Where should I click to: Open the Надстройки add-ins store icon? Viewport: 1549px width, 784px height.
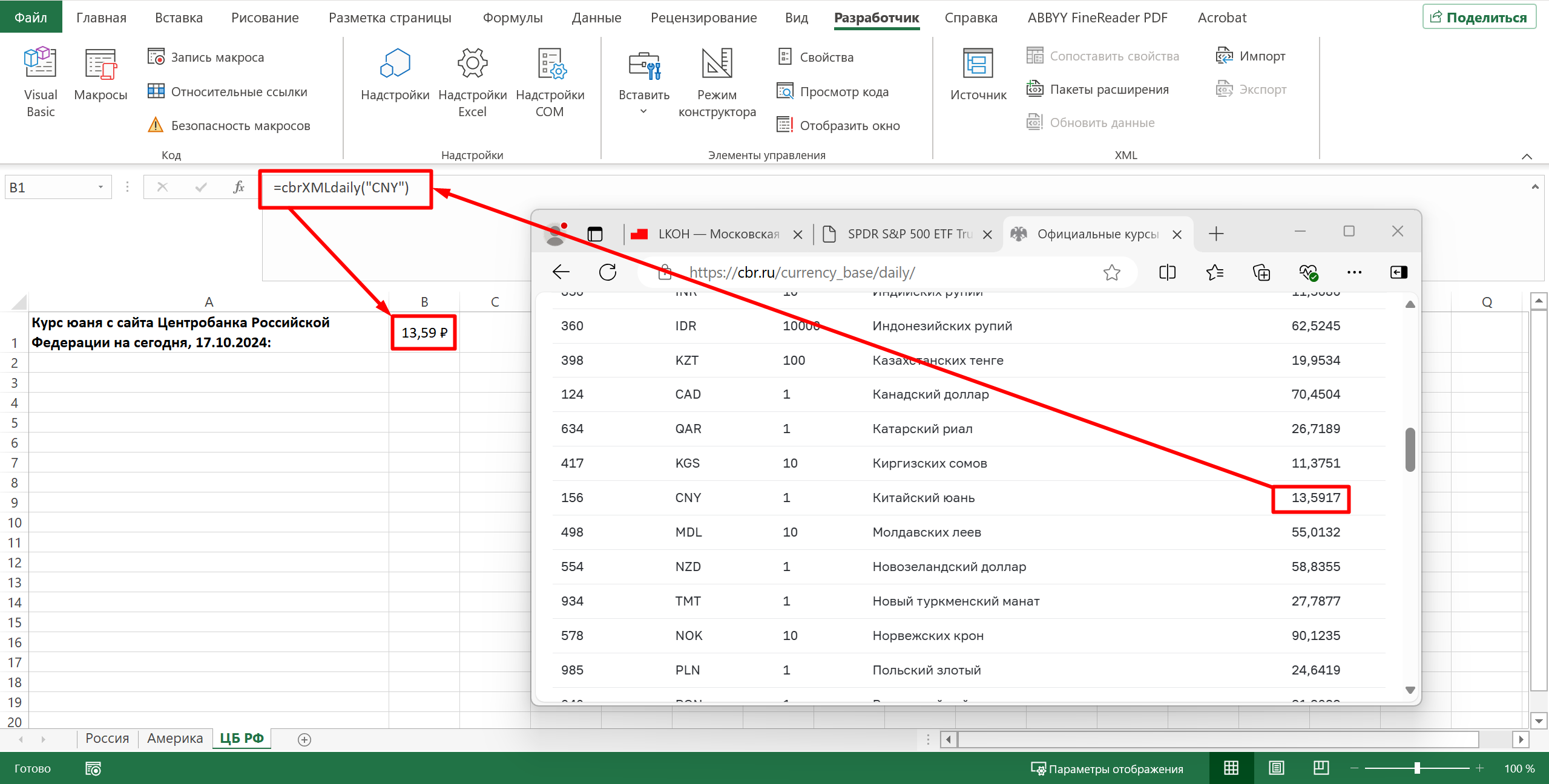395,75
